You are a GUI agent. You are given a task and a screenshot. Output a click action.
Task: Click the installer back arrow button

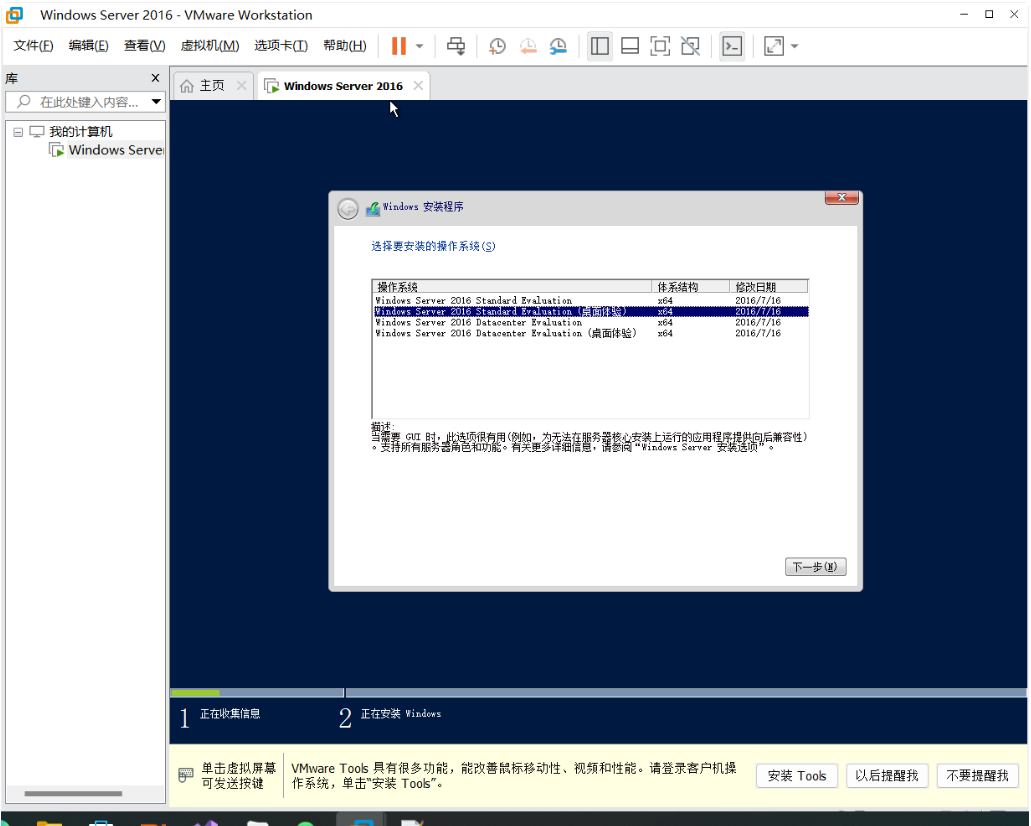(348, 208)
